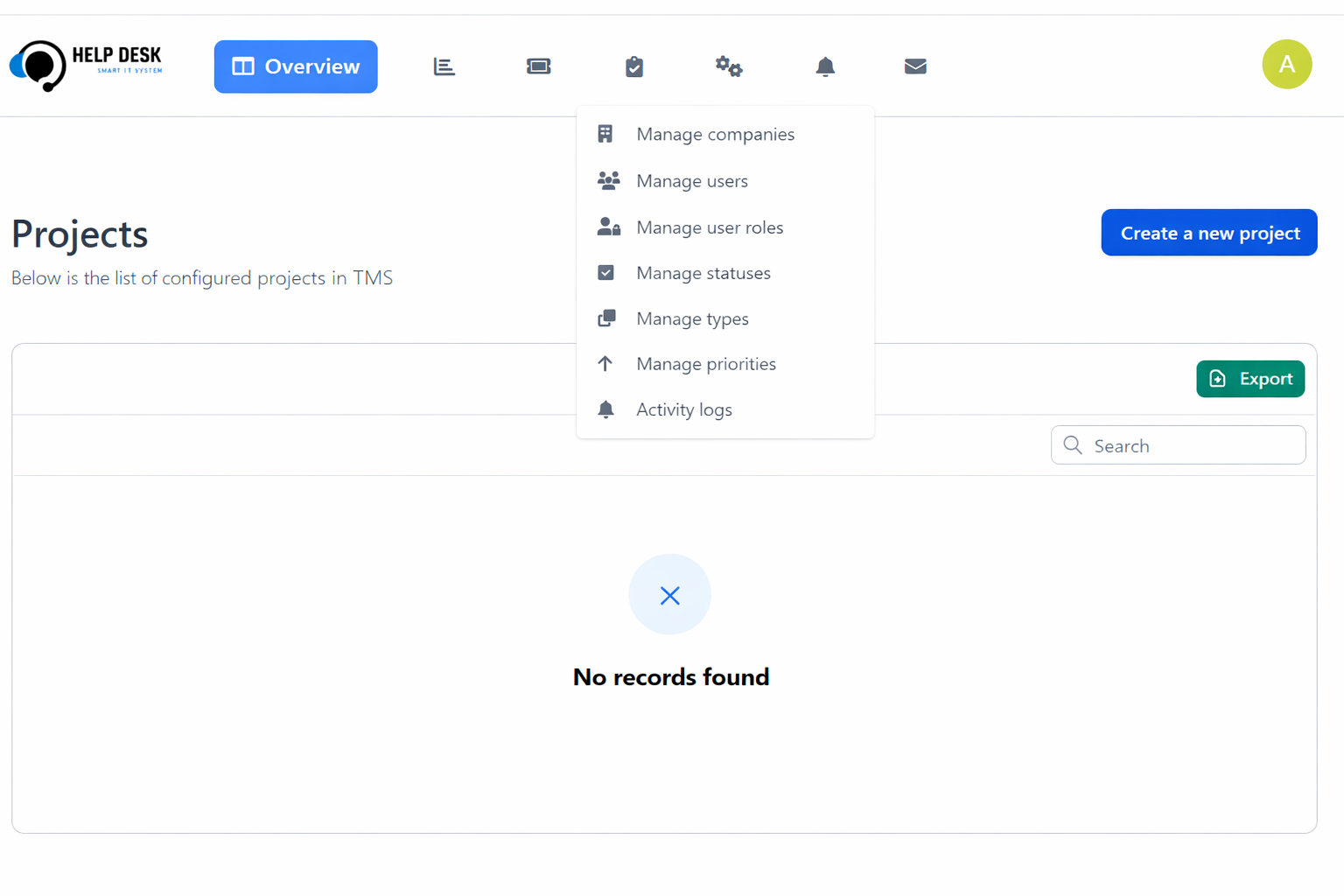Choose Manage types from menu
The width and height of the screenshot is (1344, 896).
click(692, 318)
